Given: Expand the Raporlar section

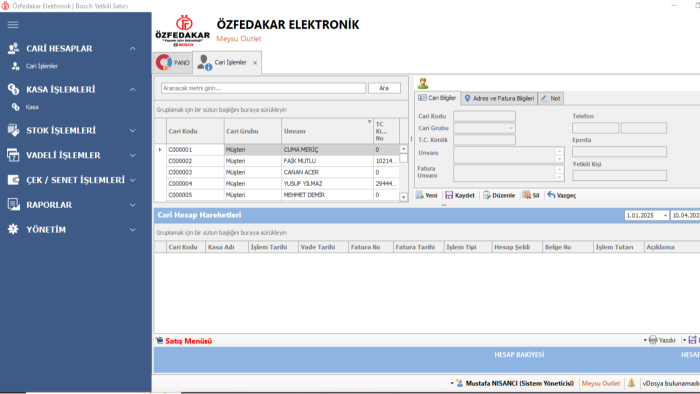Looking at the screenshot, I should 133,205.
